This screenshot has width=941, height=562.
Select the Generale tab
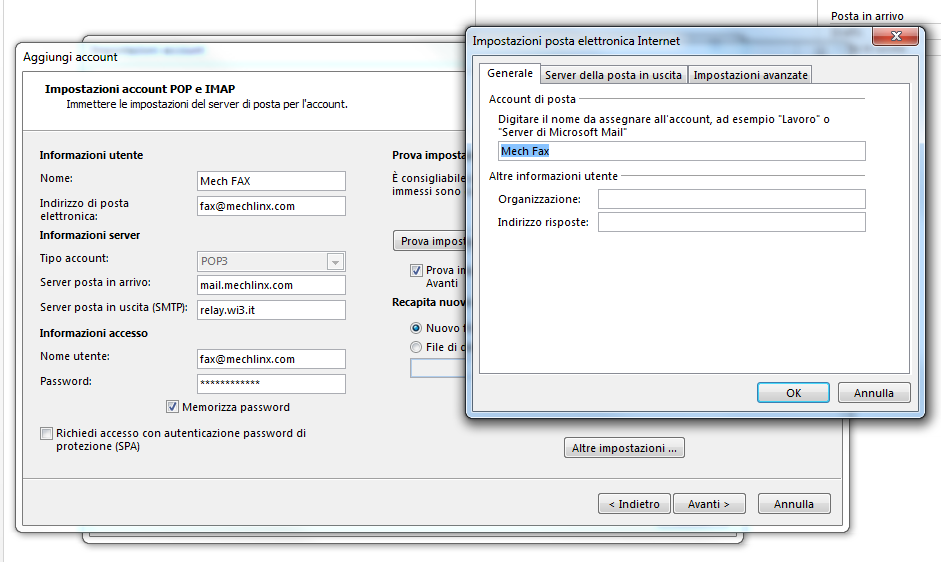(510, 74)
